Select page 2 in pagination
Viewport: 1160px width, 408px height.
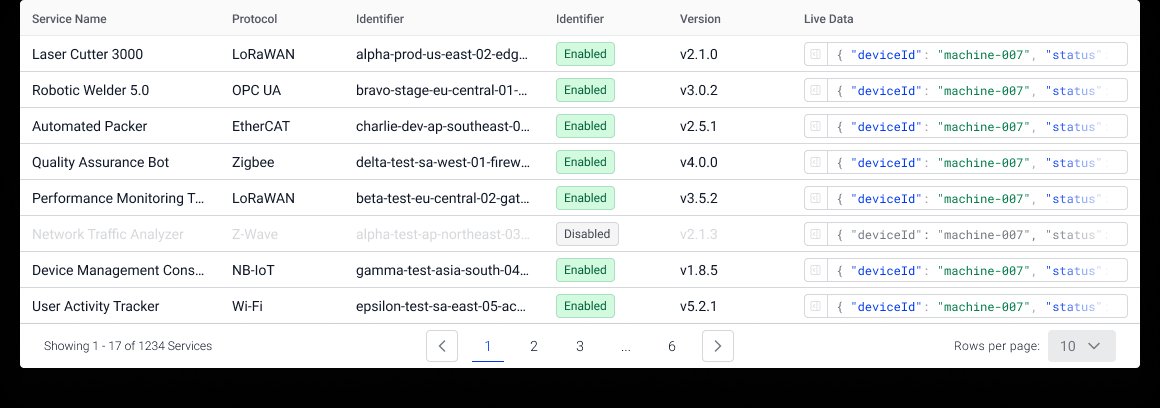click(x=534, y=346)
